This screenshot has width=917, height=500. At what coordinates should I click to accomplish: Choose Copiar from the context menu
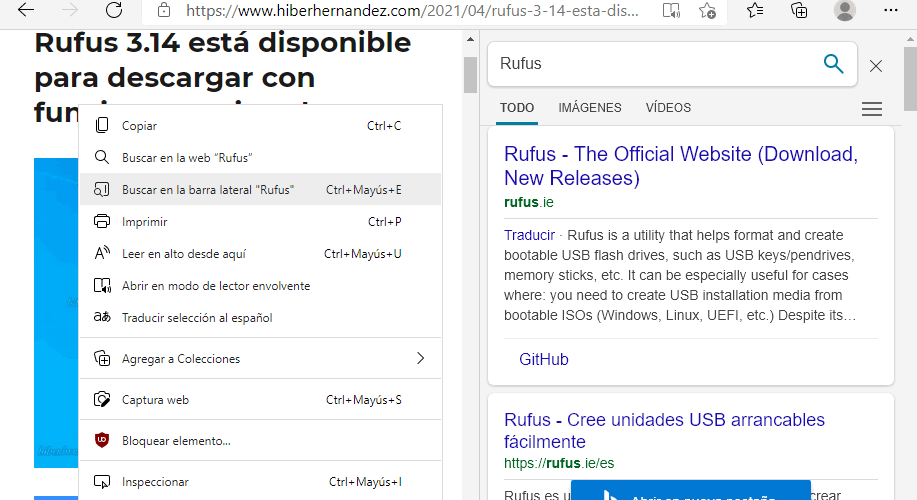[x=260, y=125]
